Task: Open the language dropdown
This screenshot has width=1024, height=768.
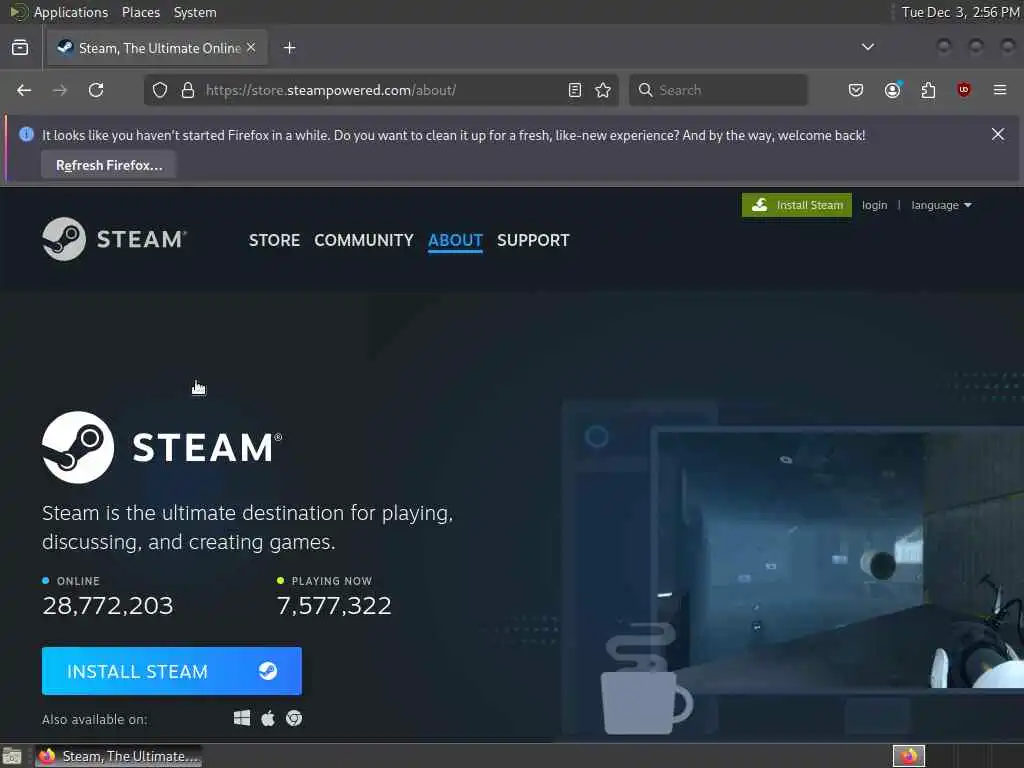Action: click(941, 205)
